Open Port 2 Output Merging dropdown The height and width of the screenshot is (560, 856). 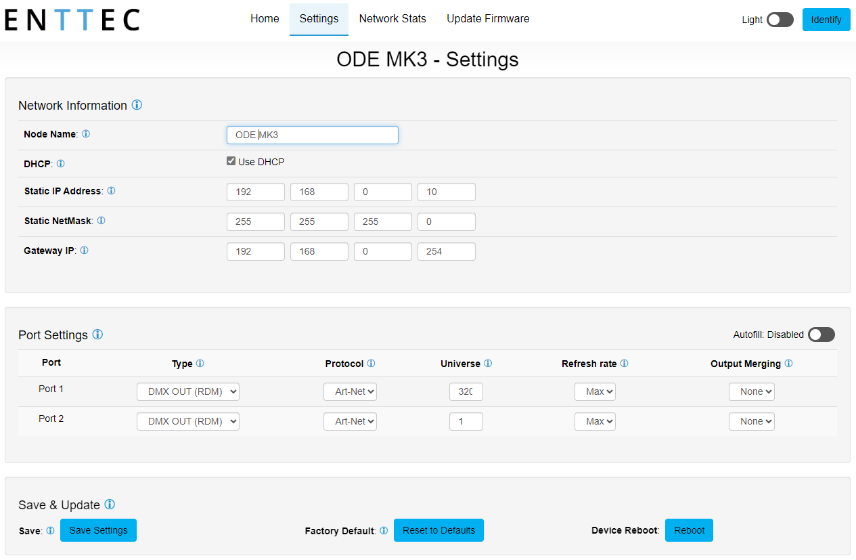[x=752, y=421]
